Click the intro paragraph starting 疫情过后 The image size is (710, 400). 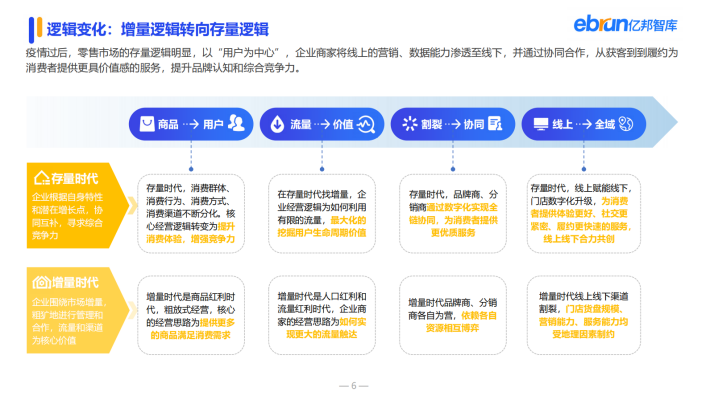point(351,60)
